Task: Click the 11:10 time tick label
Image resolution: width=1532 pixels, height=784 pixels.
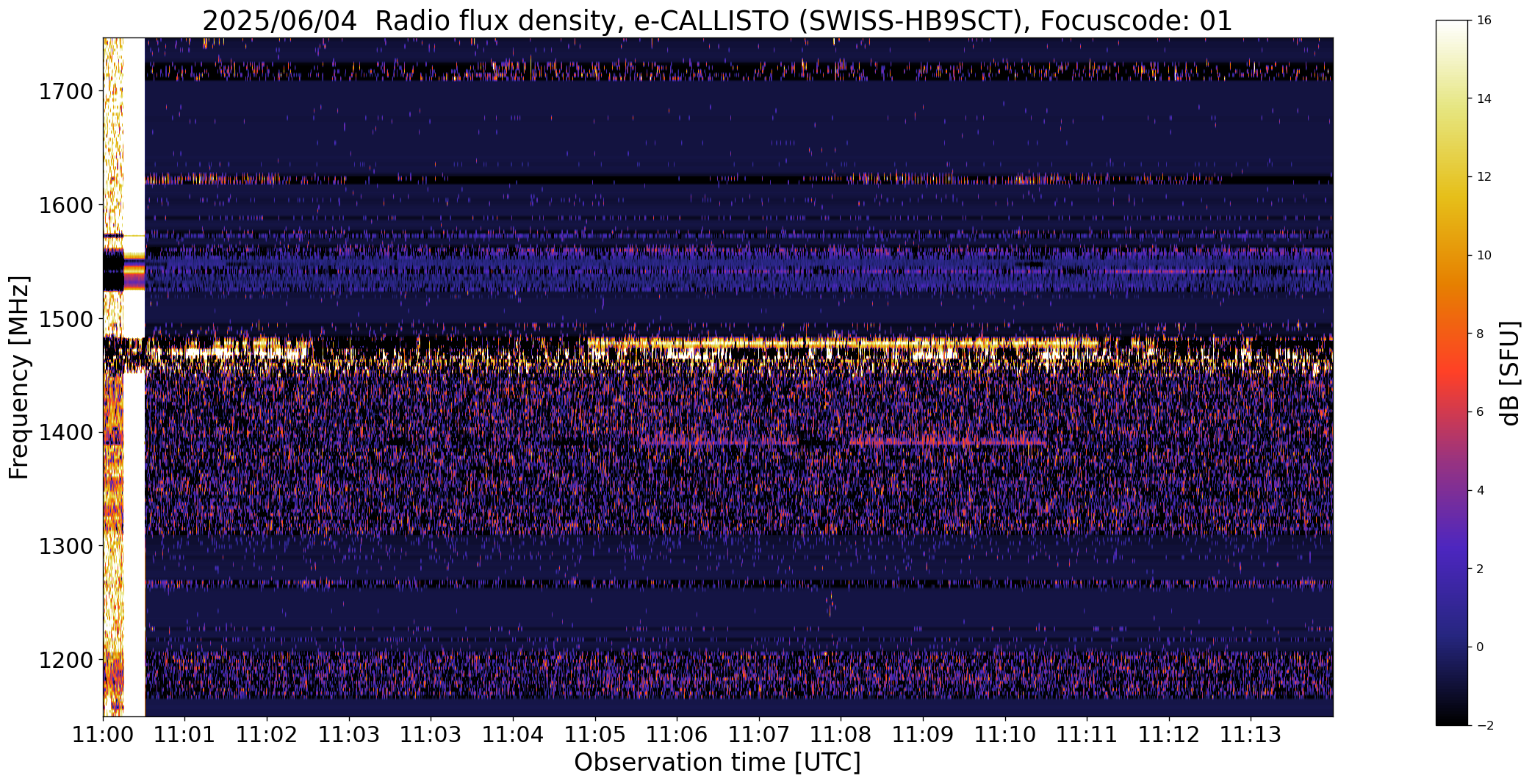Action: pyautogui.click(x=1005, y=735)
